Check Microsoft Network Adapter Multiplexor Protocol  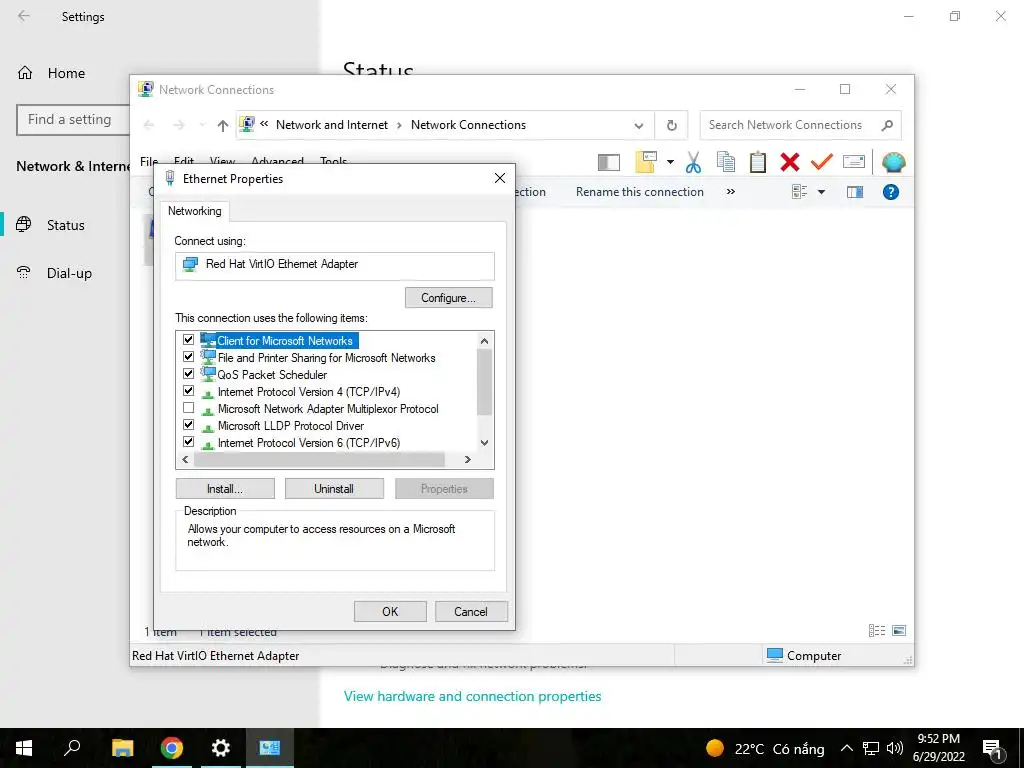[189, 408]
